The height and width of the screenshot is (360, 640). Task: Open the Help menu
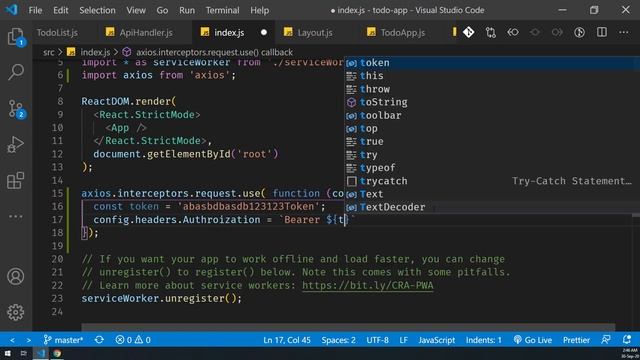pyautogui.click(x=260, y=10)
